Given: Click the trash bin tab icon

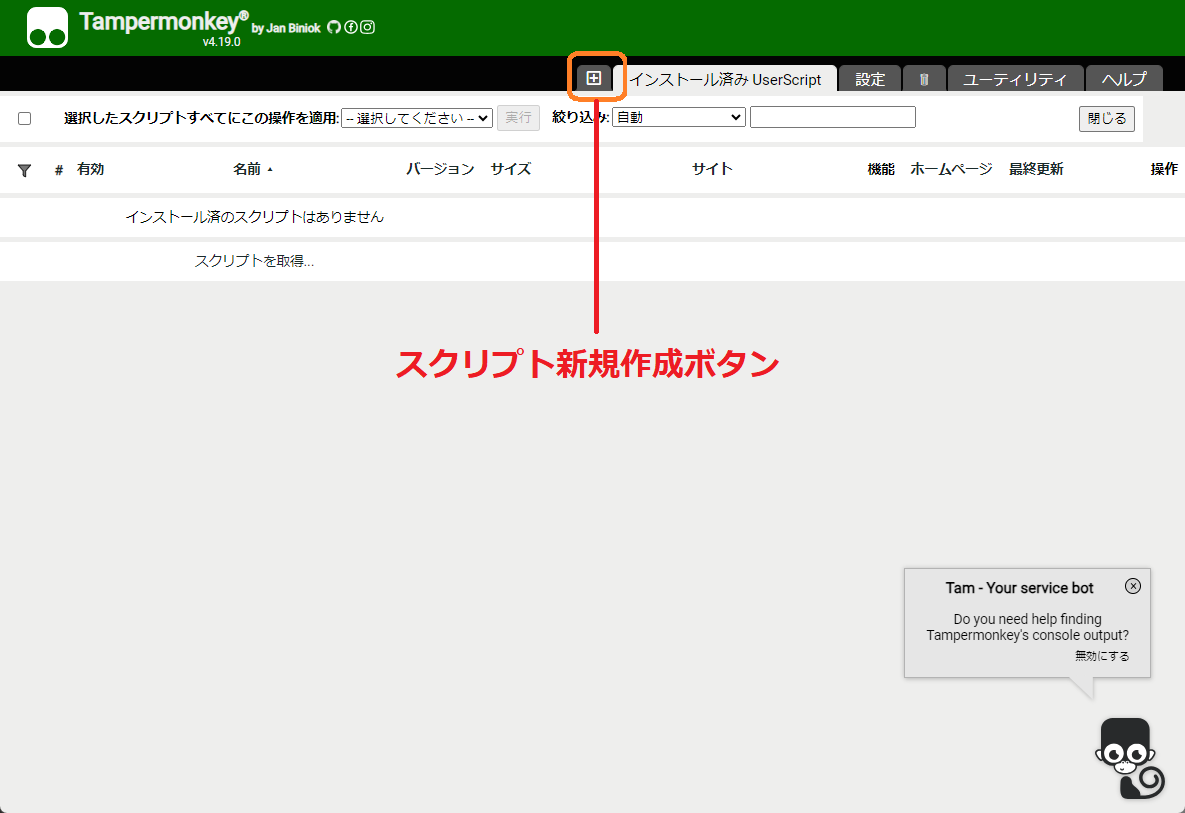Looking at the screenshot, I should 924,78.
